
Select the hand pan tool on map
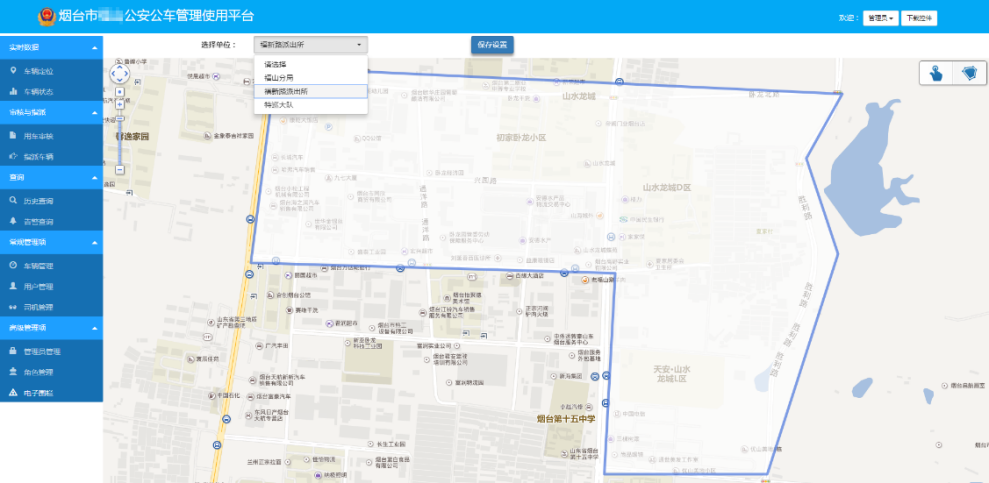(x=936, y=74)
